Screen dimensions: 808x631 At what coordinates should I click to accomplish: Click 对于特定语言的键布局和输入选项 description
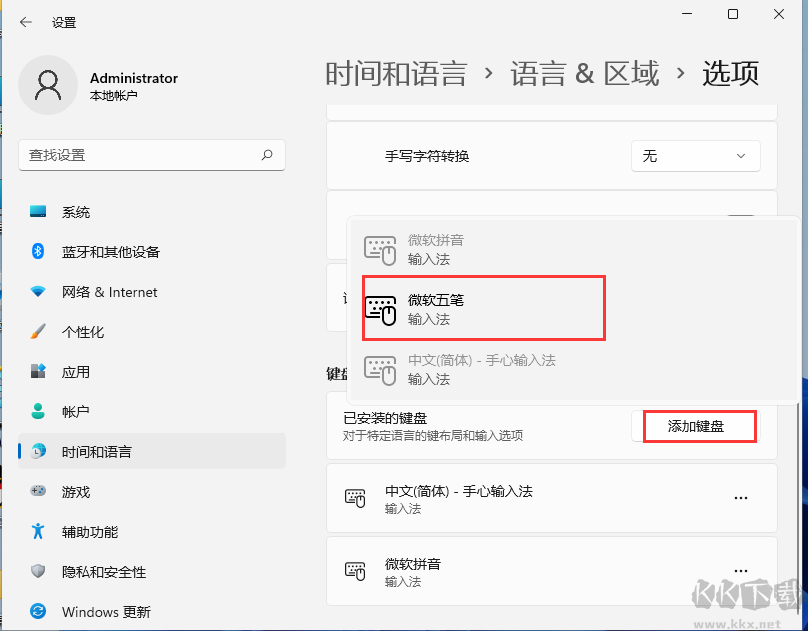[433, 436]
